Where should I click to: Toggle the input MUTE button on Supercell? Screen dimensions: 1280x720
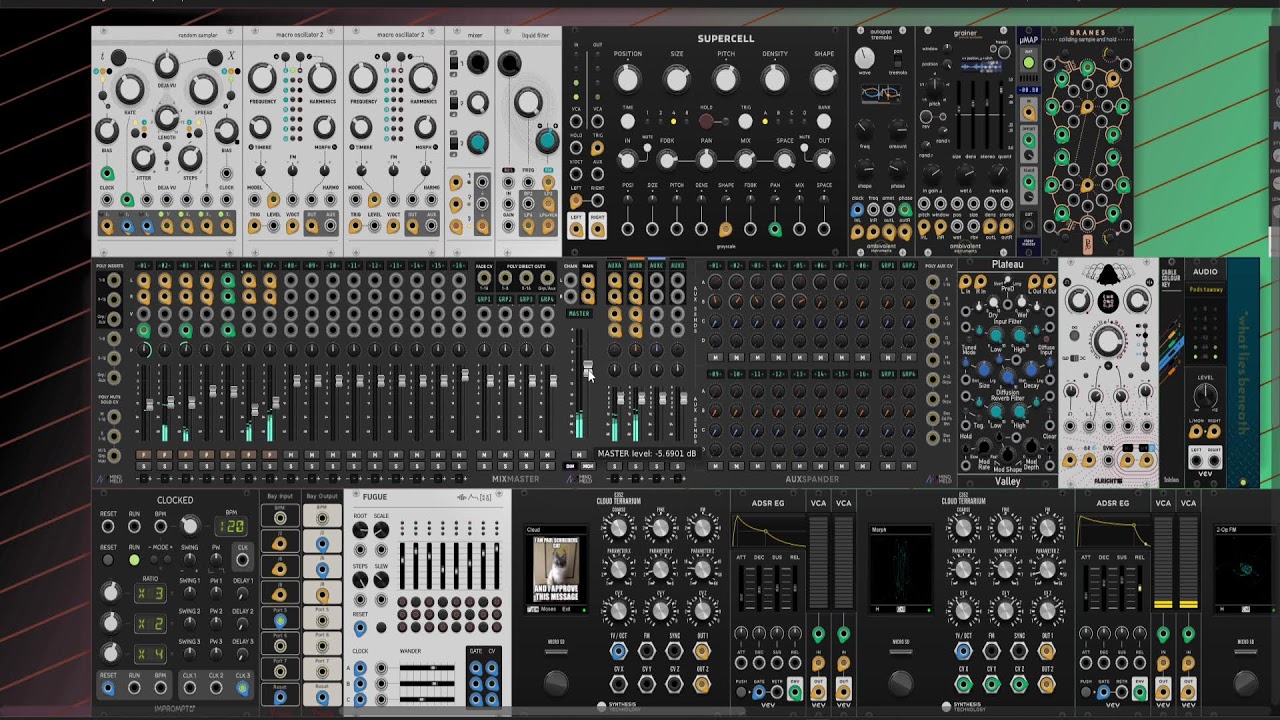(x=647, y=149)
